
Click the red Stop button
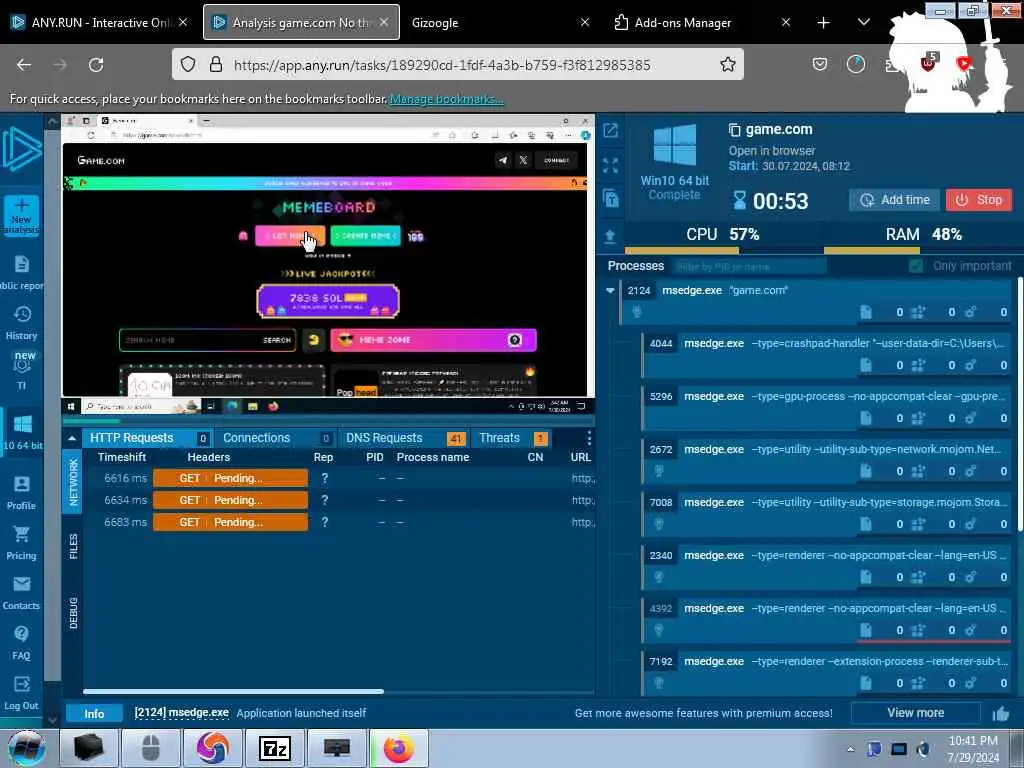pyautogui.click(x=979, y=200)
